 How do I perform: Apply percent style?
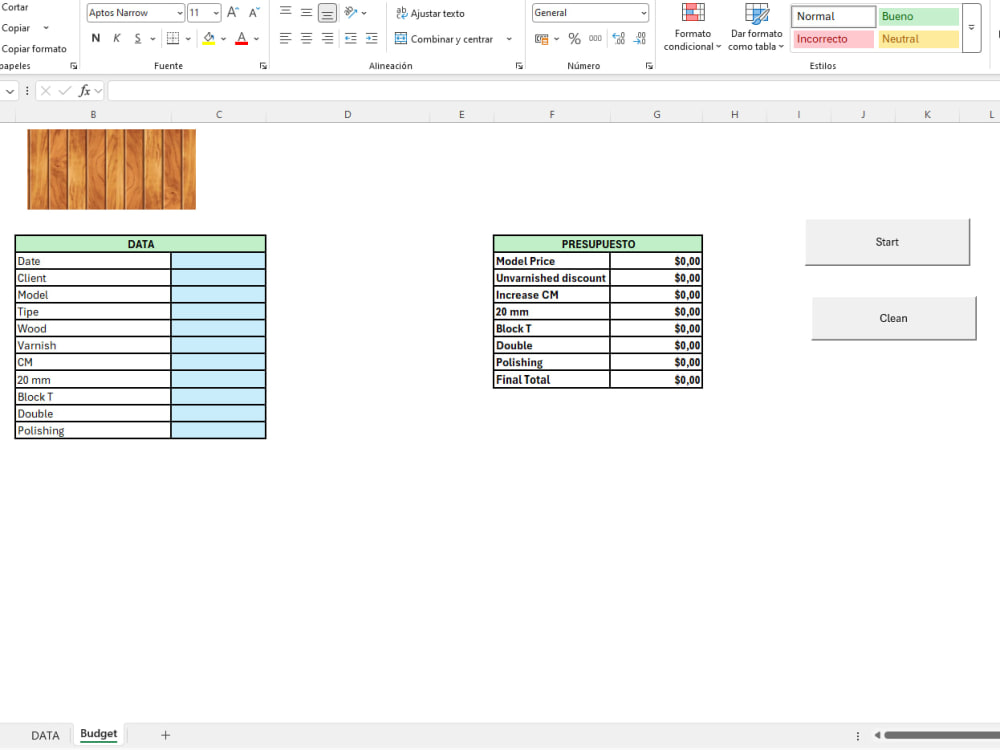pos(575,39)
